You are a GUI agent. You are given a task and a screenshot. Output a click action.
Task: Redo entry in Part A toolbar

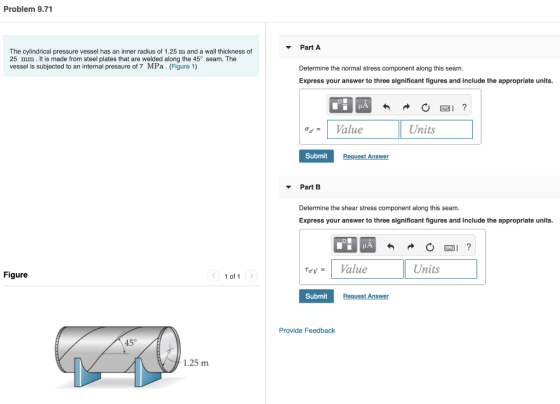point(406,107)
